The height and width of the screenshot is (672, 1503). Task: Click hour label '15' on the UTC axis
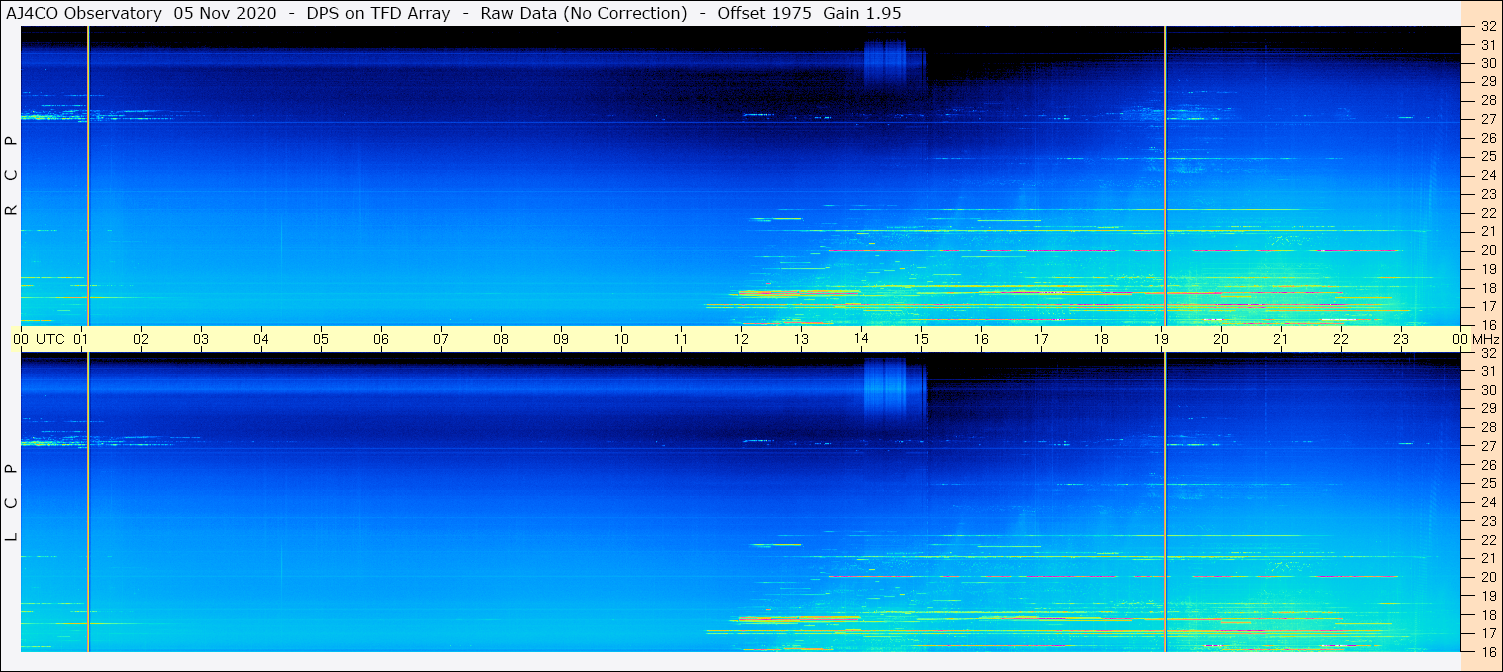[x=921, y=339]
